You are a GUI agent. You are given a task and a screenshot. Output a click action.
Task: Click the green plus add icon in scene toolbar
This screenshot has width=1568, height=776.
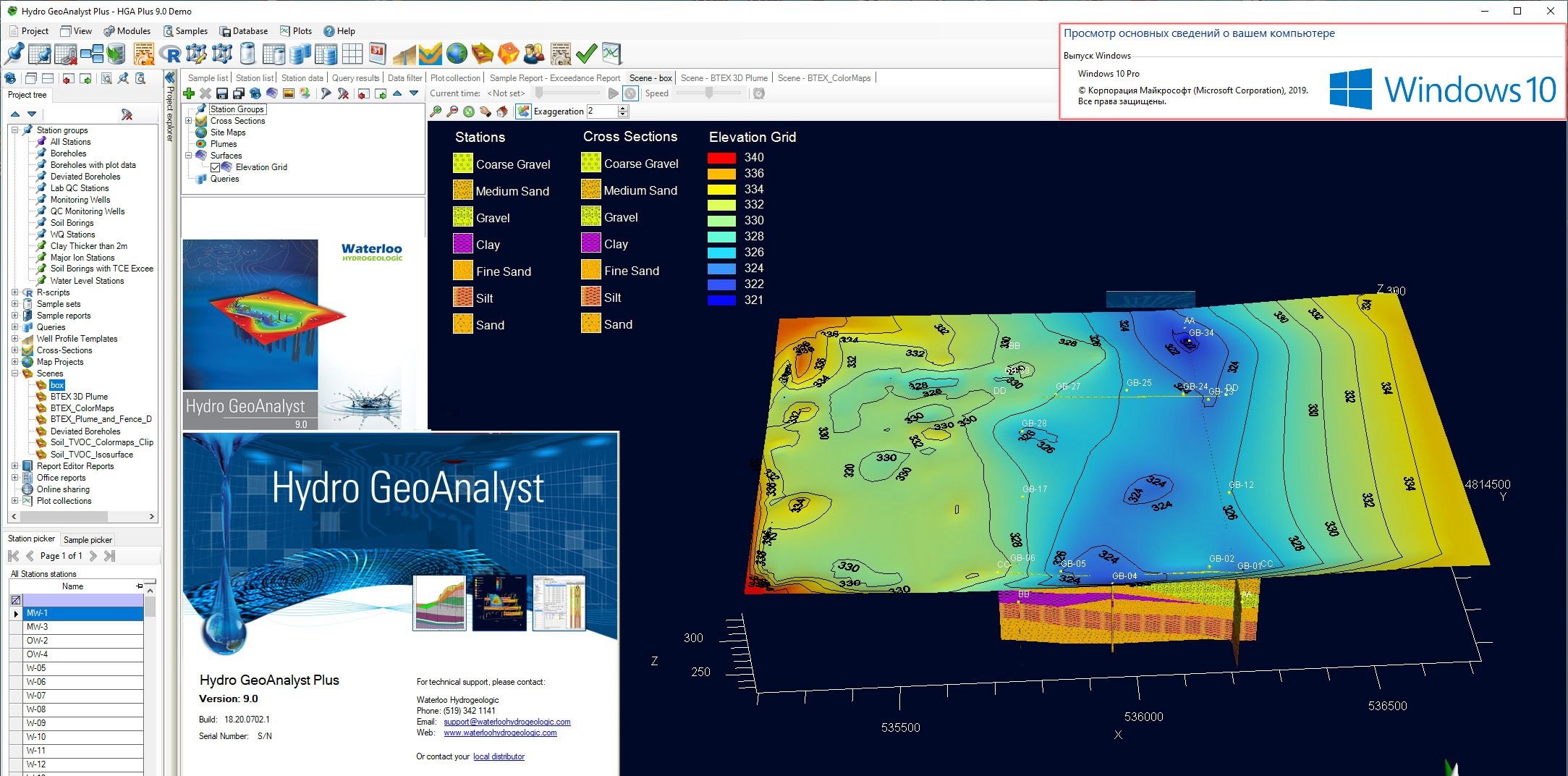(189, 93)
